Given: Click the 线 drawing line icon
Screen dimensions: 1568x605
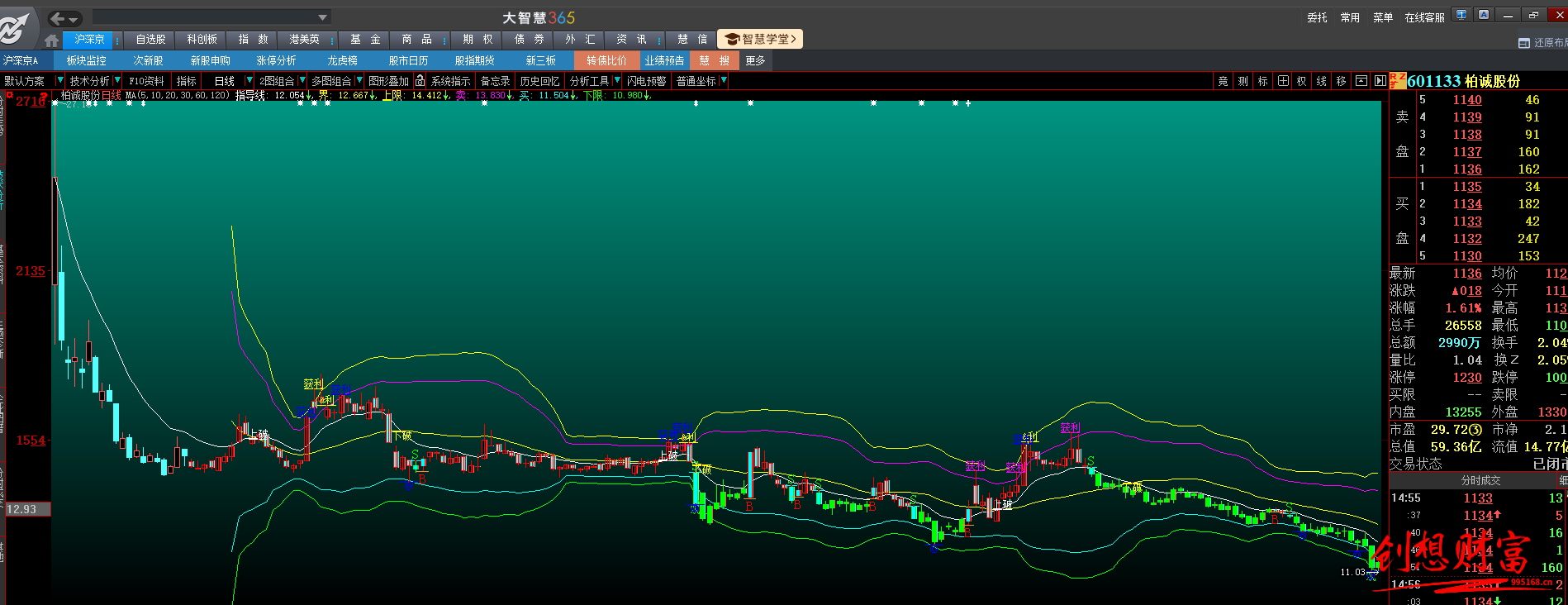Looking at the screenshot, I should 1322,81.
